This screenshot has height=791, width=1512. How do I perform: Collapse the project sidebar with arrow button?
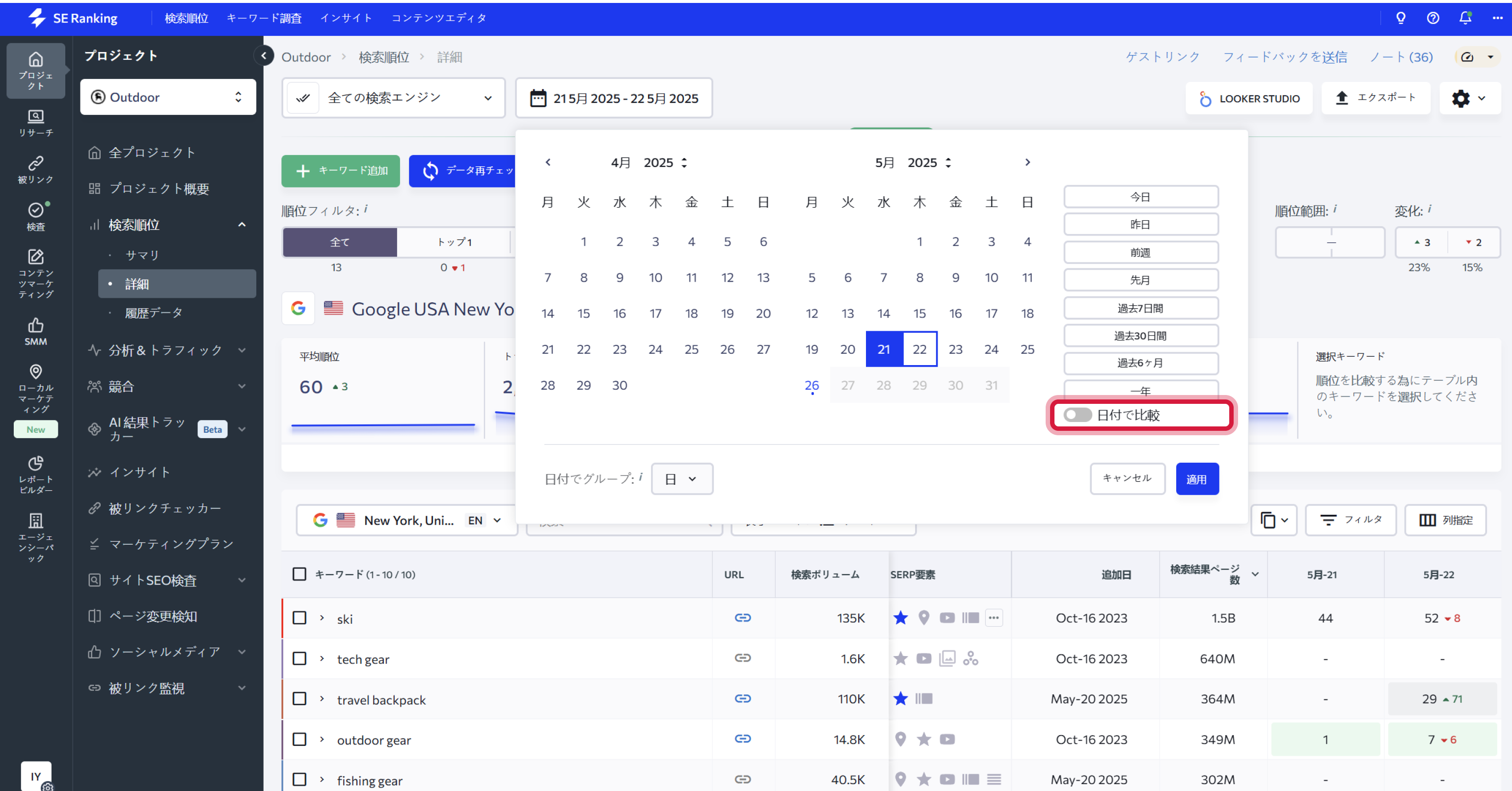coord(264,56)
